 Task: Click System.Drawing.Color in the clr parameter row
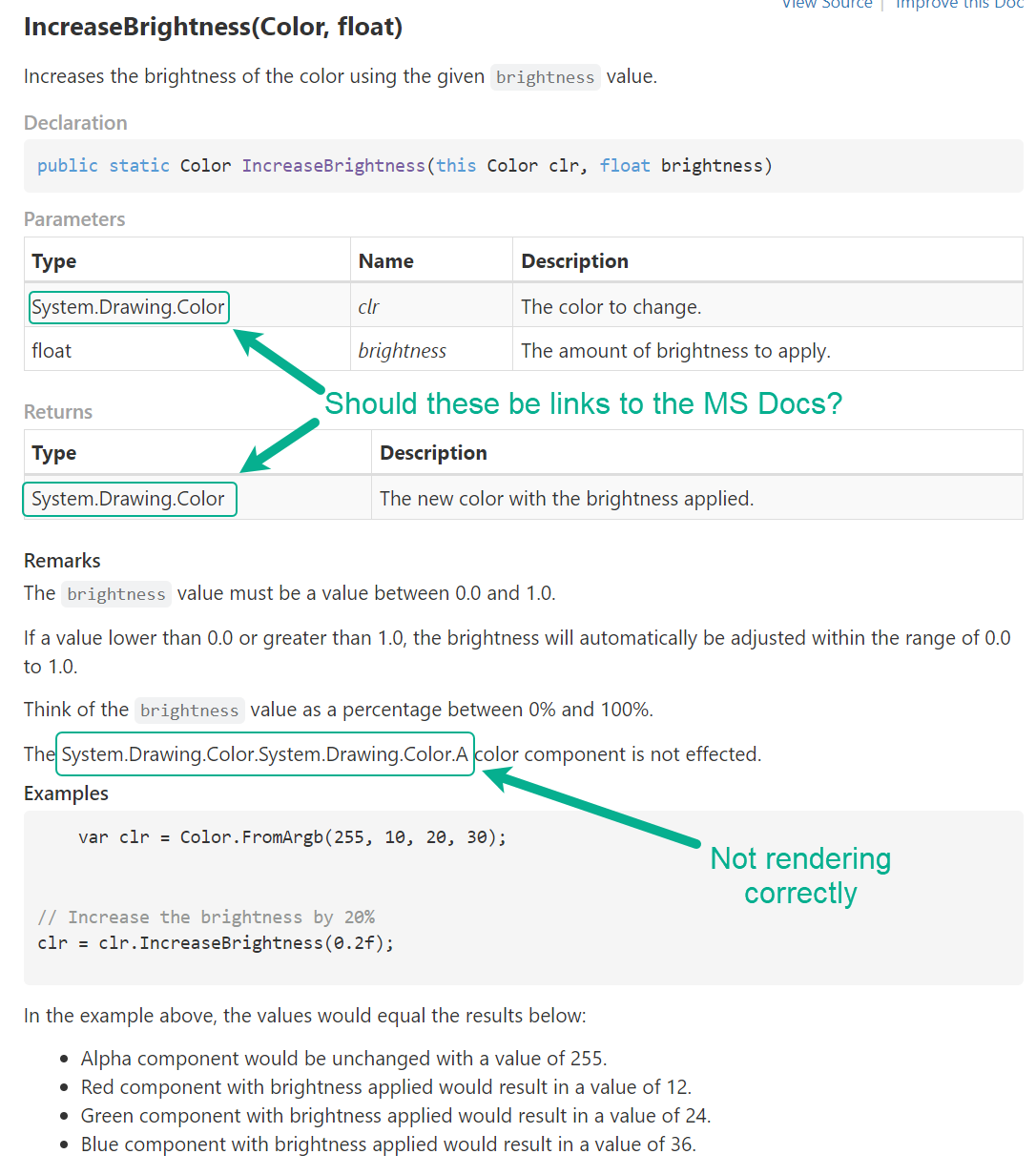pyautogui.click(x=129, y=307)
